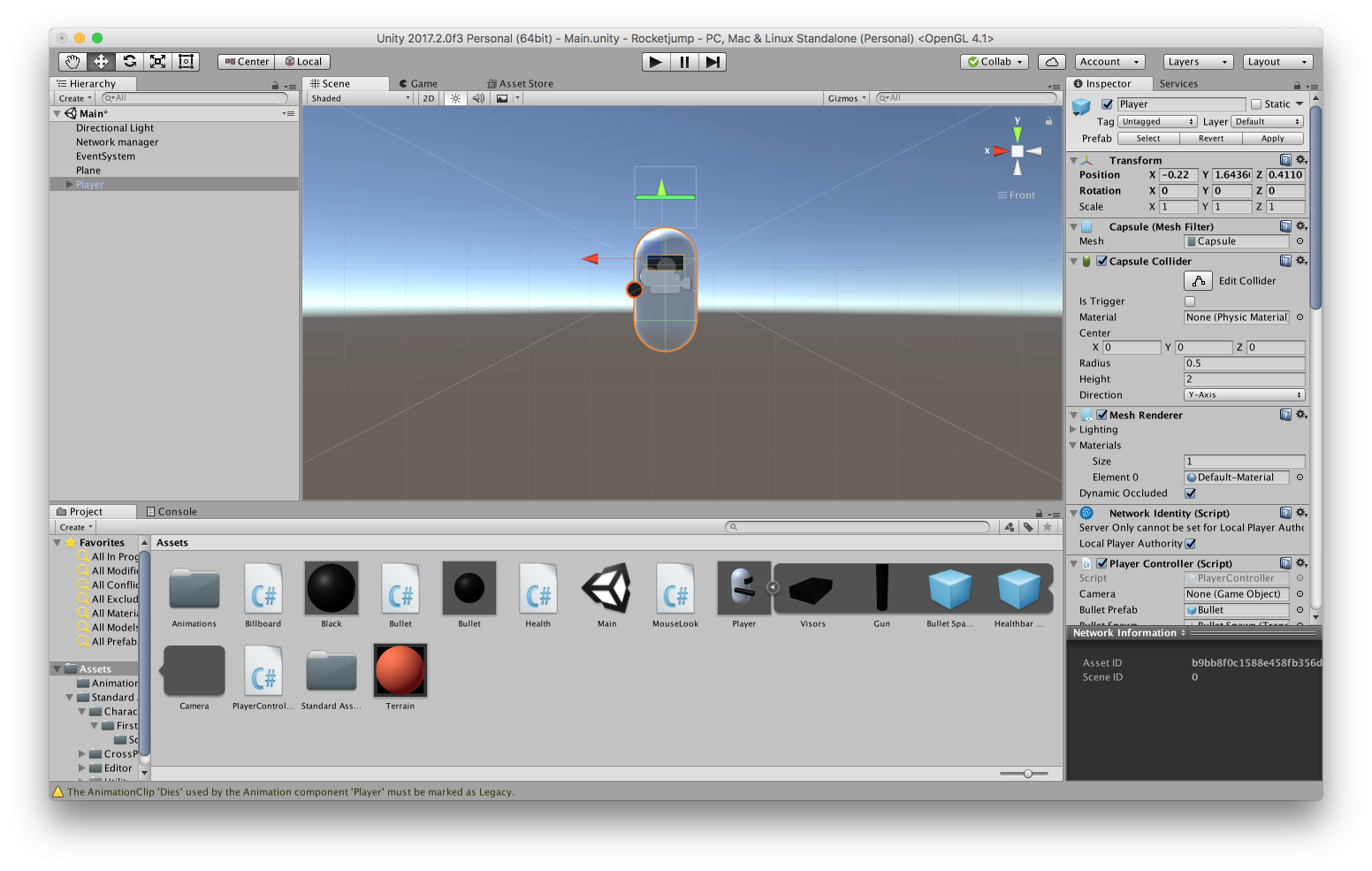Screen dimensions: 1372x871
Task: Click search by type icon in Project
Action: (1009, 527)
